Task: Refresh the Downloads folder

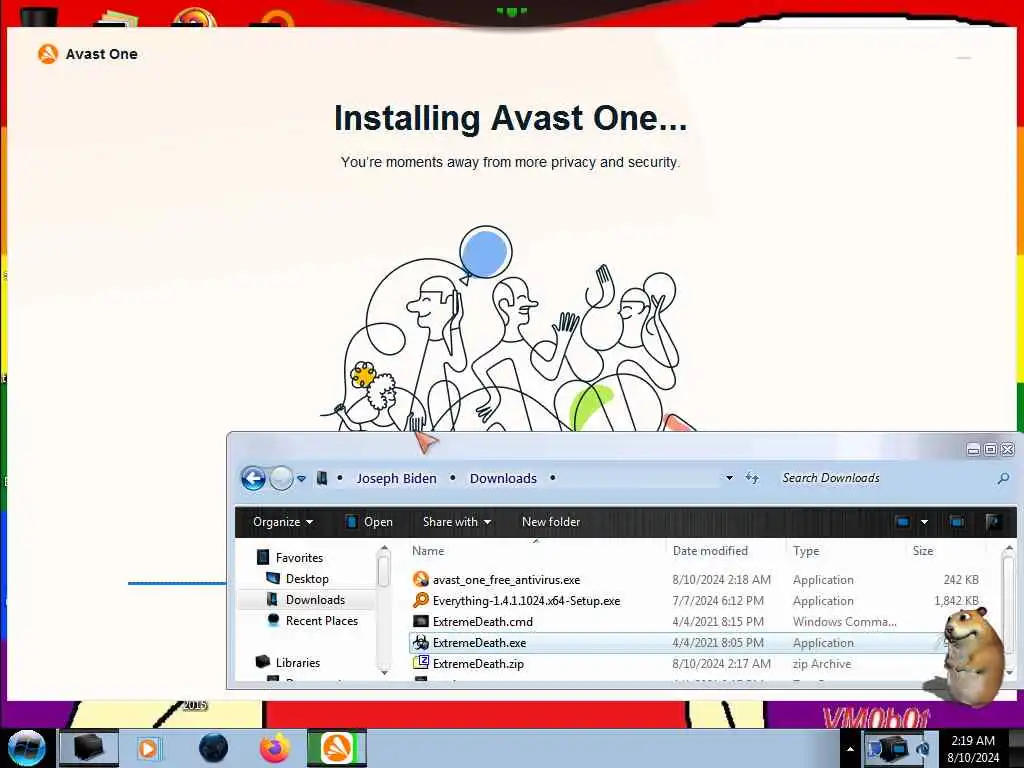Action: coord(752,478)
